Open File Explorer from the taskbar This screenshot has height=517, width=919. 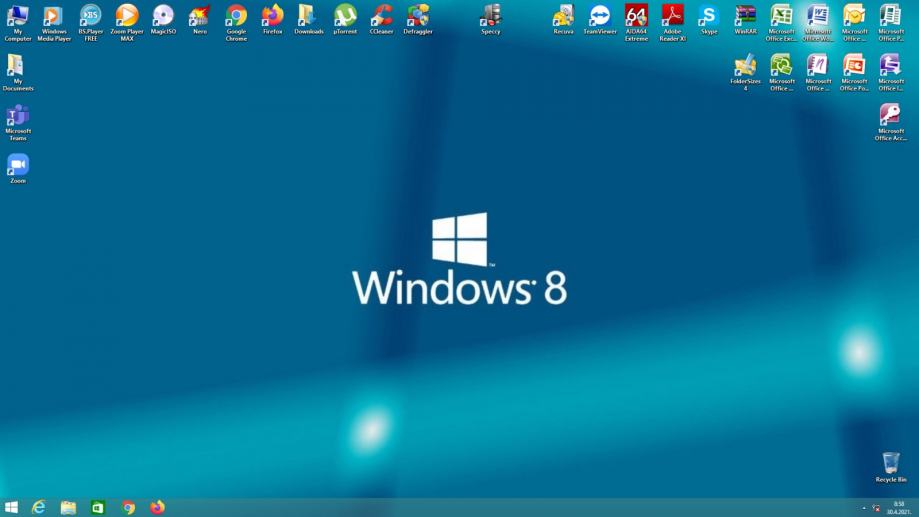[69, 507]
